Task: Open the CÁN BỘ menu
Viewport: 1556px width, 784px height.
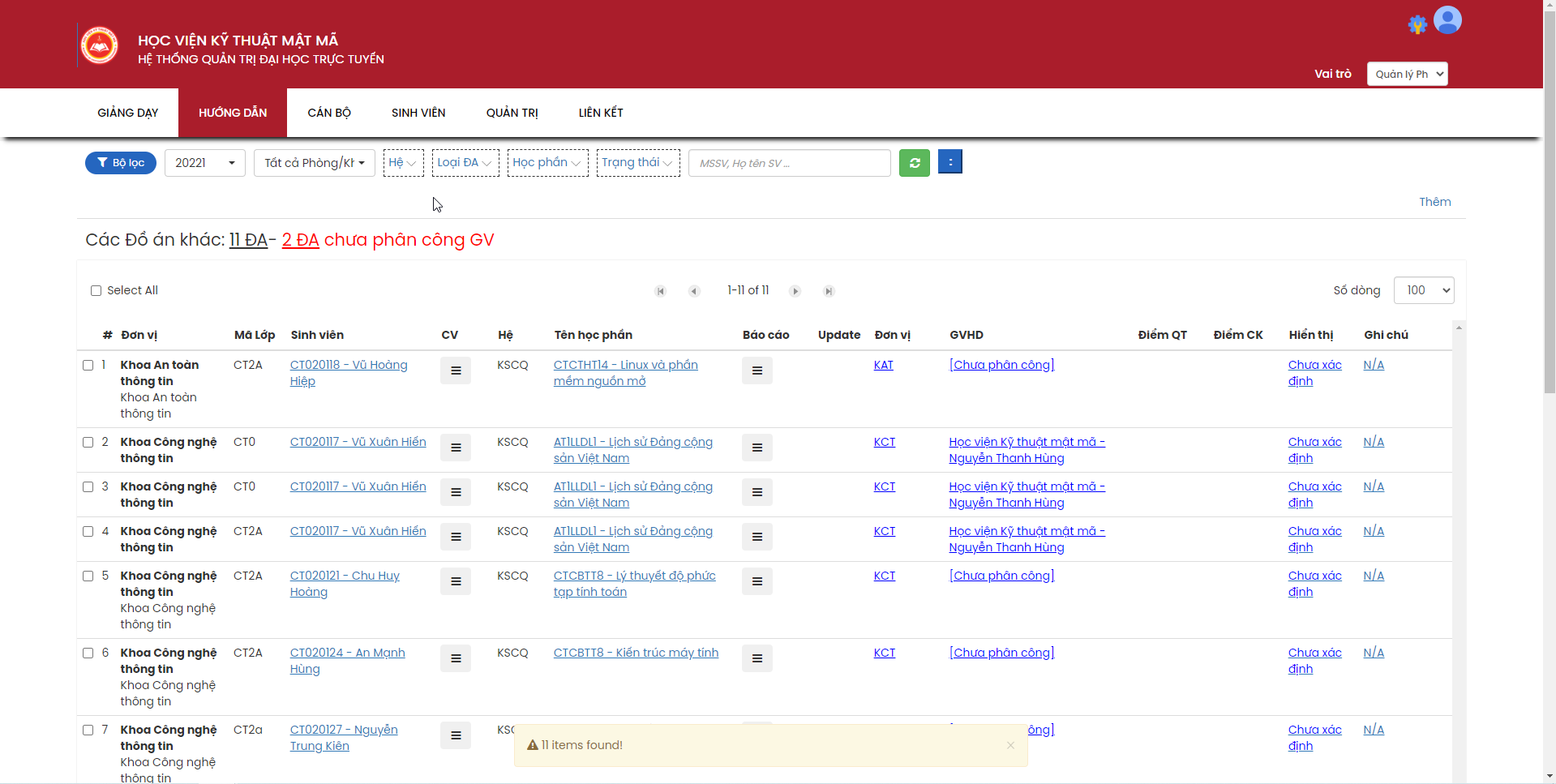Action: 329,113
